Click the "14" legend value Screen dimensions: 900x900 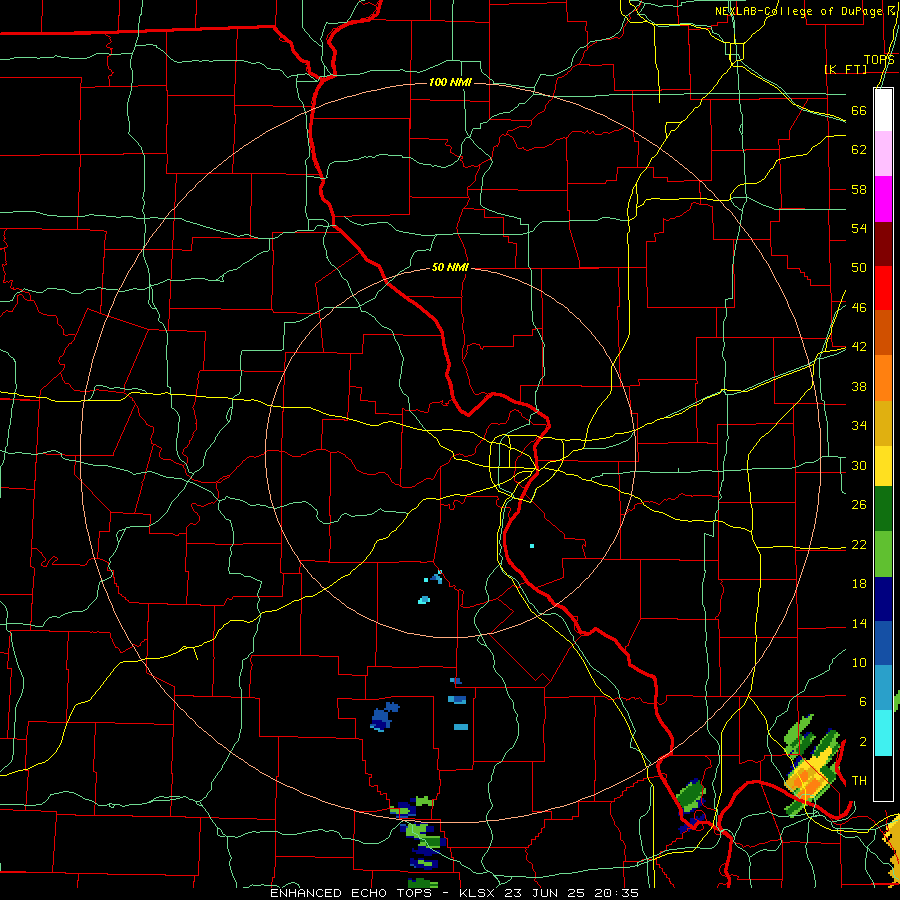pos(859,624)
